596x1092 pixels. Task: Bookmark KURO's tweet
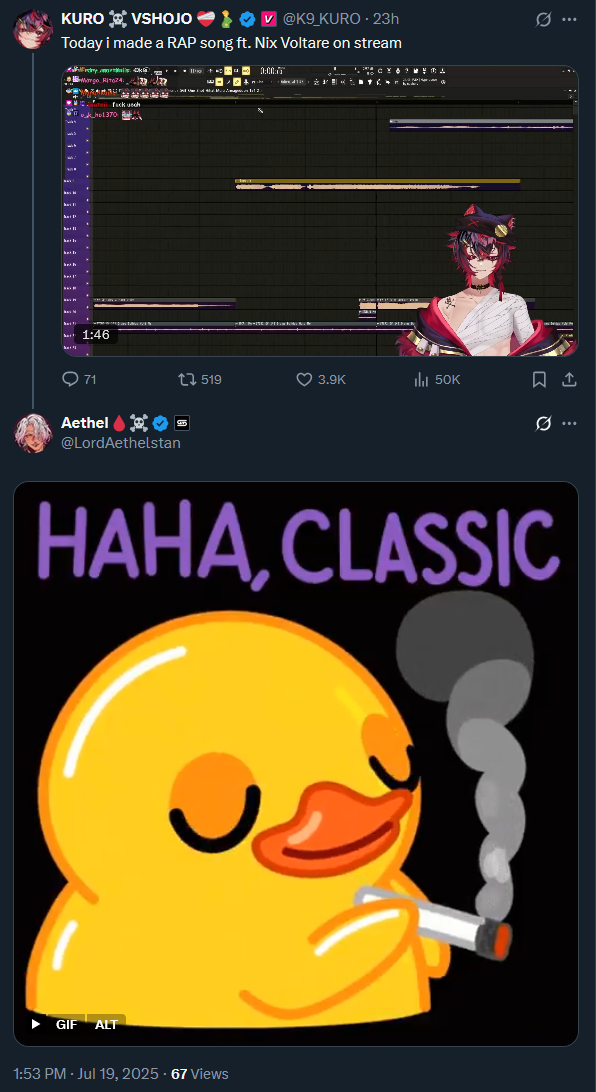coord(539,380)
